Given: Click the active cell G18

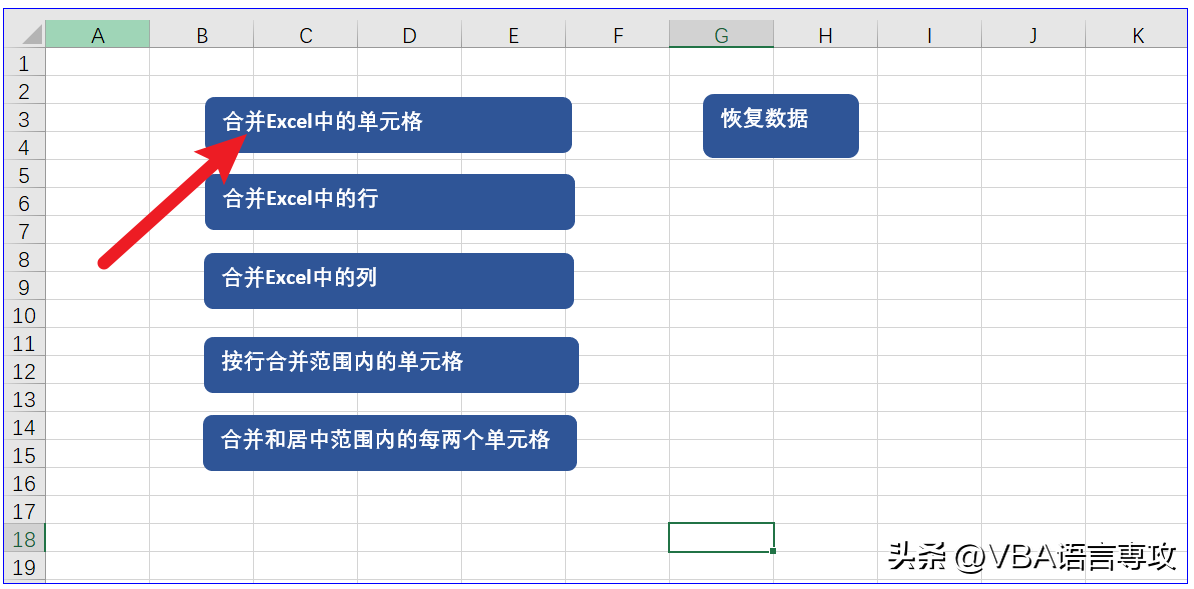Looking at the screenshot, I should 722,537.
